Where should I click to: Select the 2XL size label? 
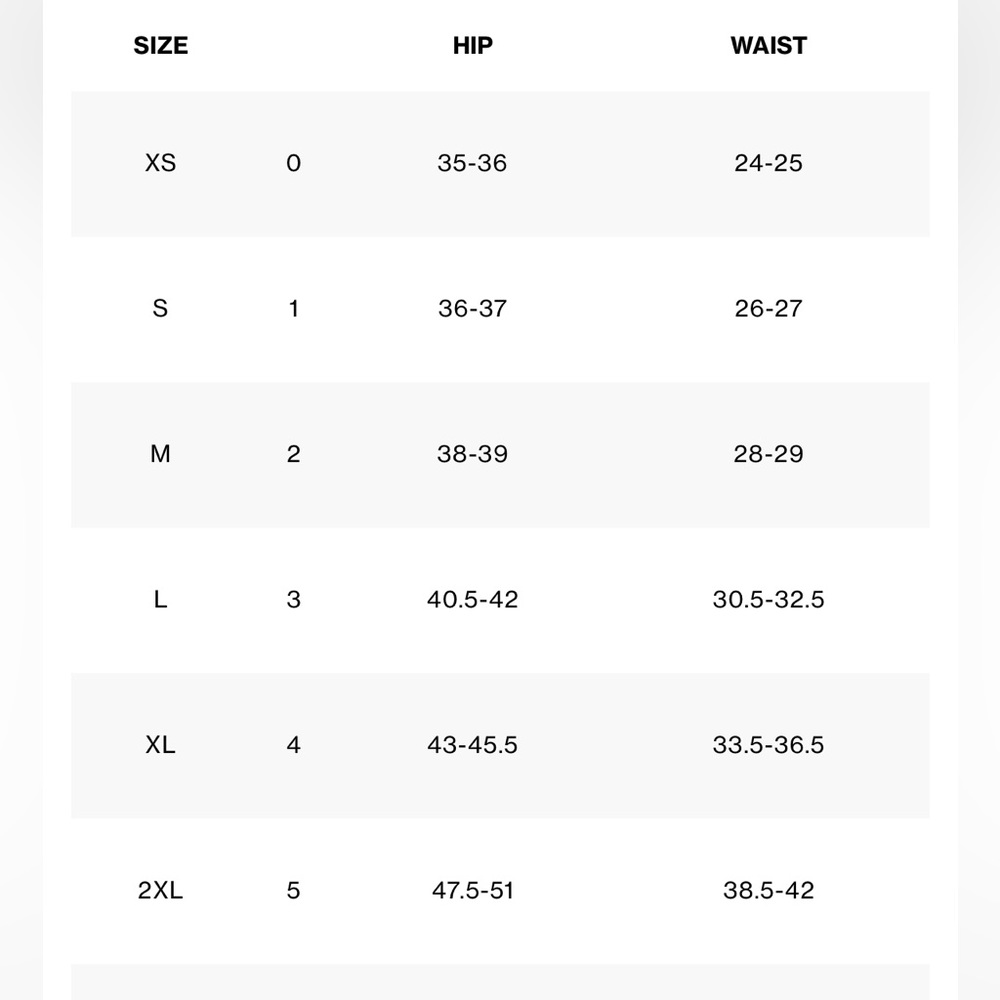click(x=160, y=890)
